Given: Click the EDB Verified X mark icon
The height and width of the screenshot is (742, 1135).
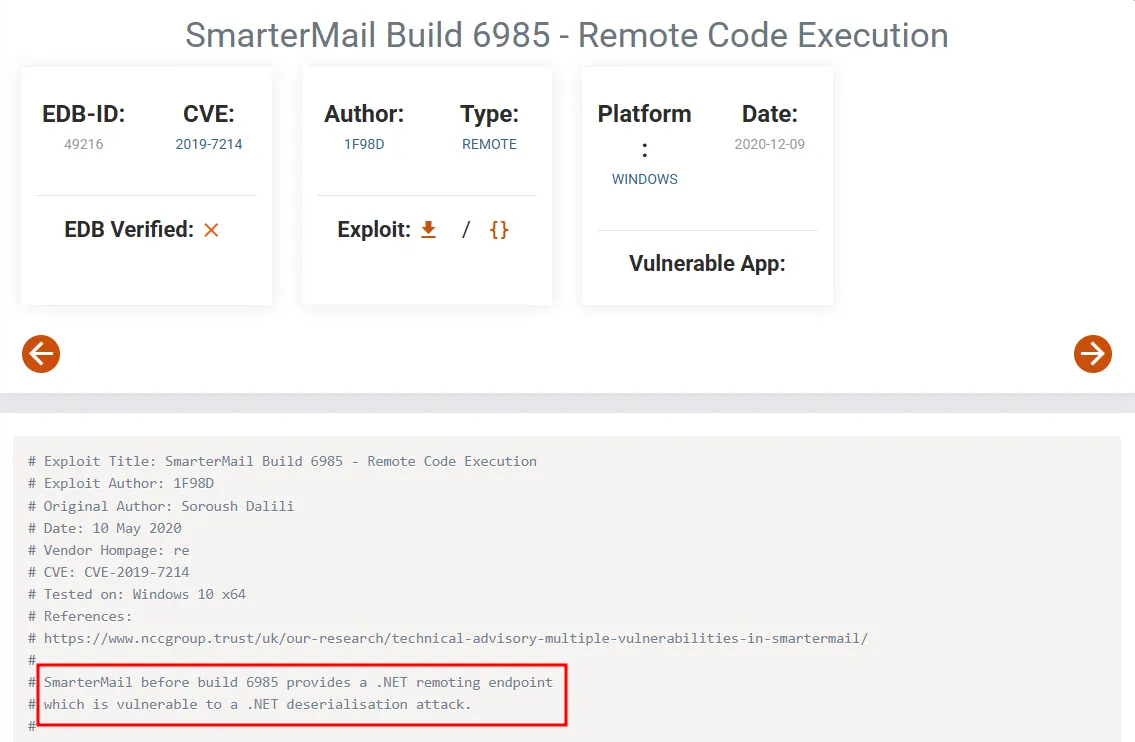Looking at the screenshot, I should [x=211, y=230].
